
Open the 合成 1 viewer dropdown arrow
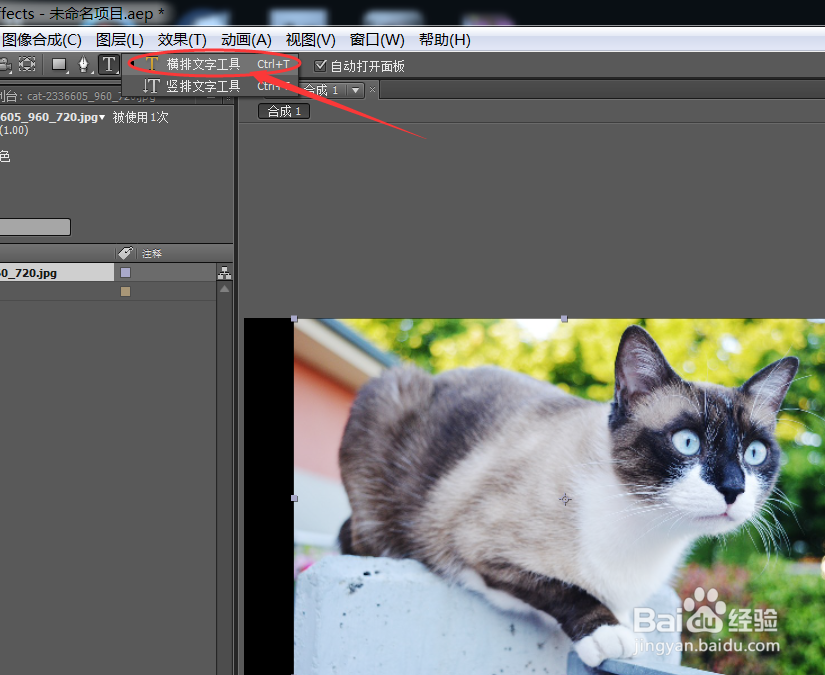point(356,90)
